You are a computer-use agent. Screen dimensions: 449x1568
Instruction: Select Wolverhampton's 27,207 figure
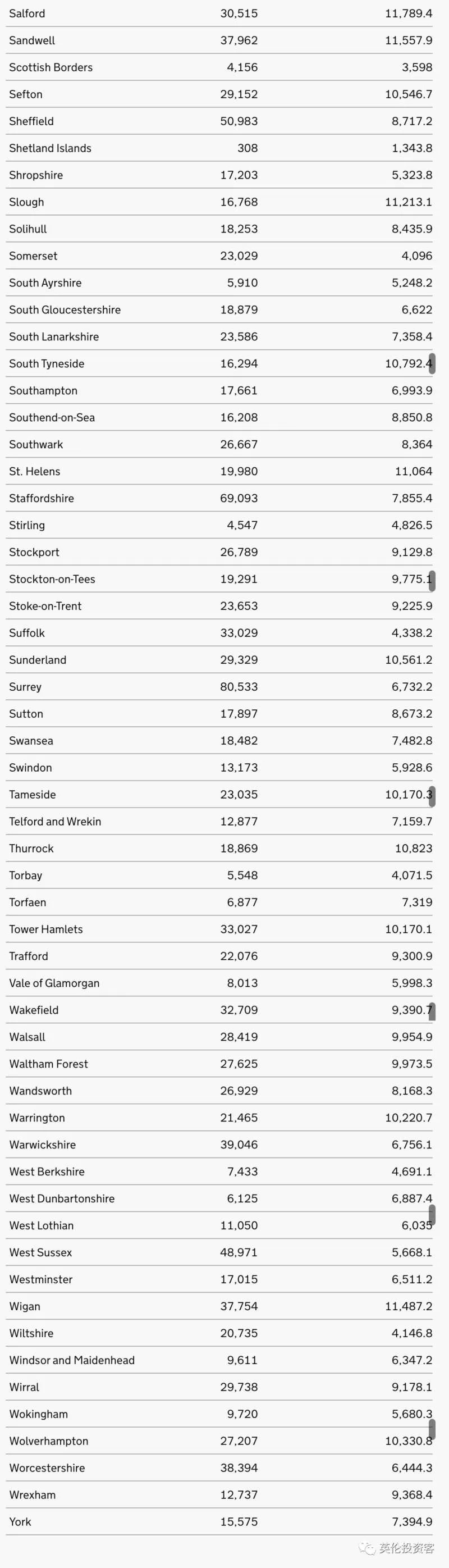pos(239,1441)
